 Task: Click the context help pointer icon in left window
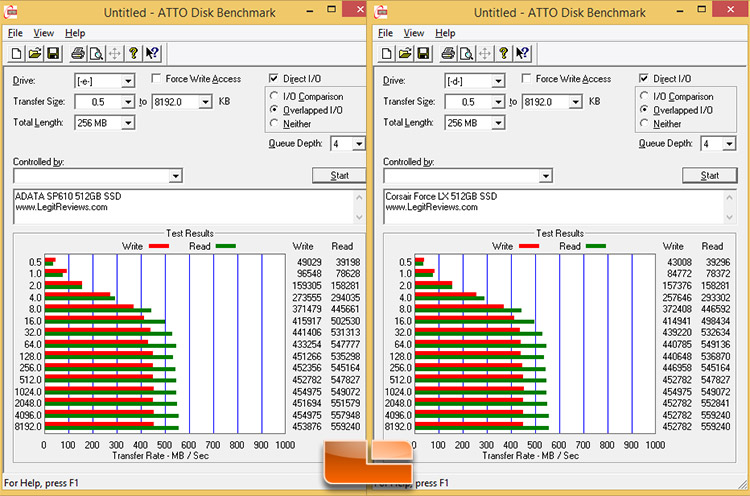(152, 53)
